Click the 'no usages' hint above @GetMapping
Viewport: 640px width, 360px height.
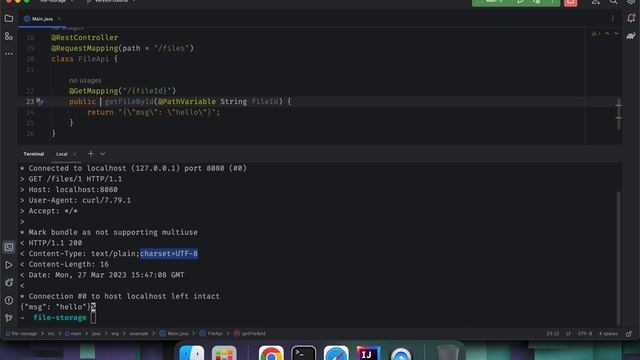pyautogui.click(x=85, y=80)
